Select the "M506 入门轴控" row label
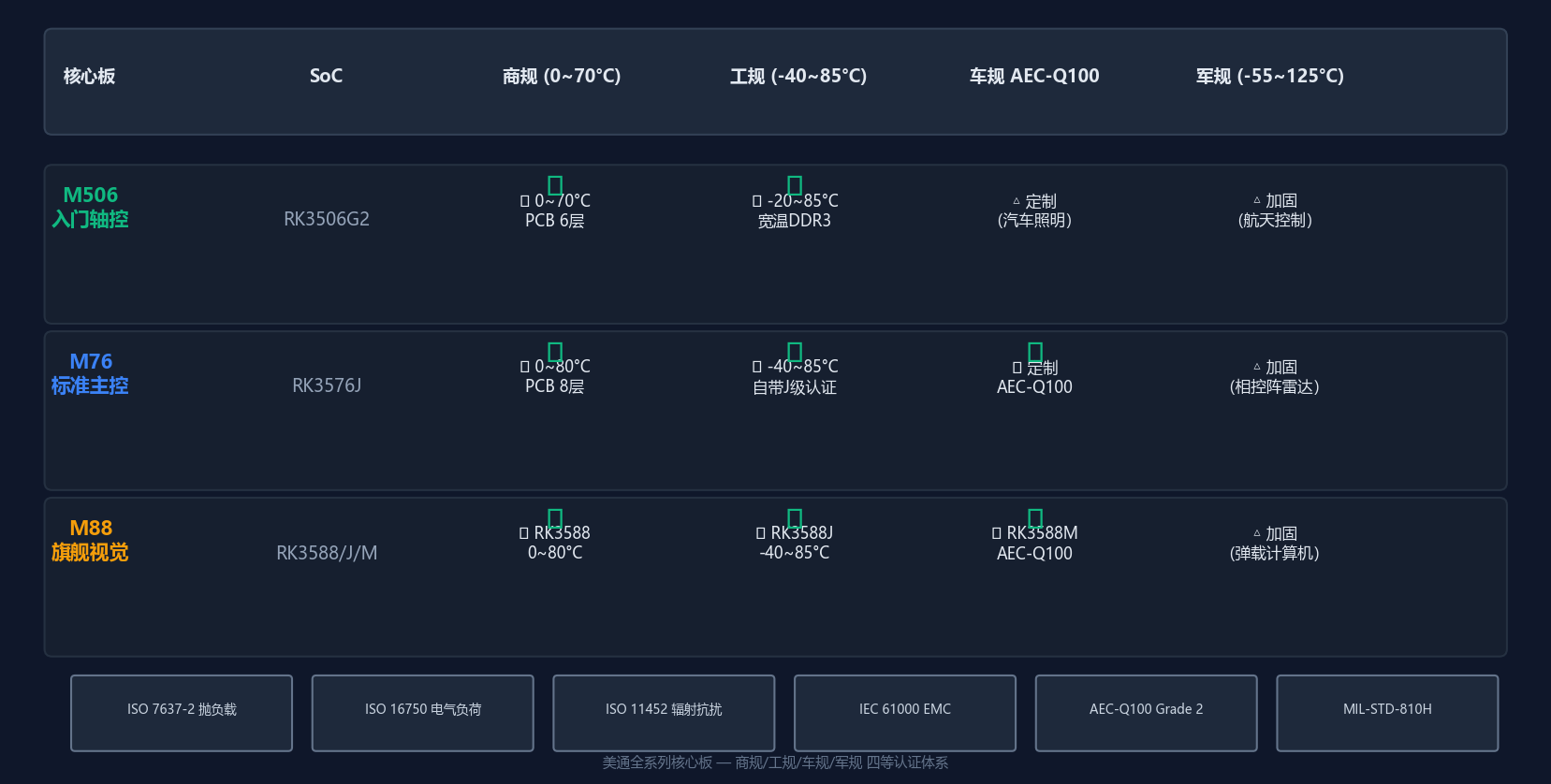Screen dimensions: 1551x784 point(90,207)
